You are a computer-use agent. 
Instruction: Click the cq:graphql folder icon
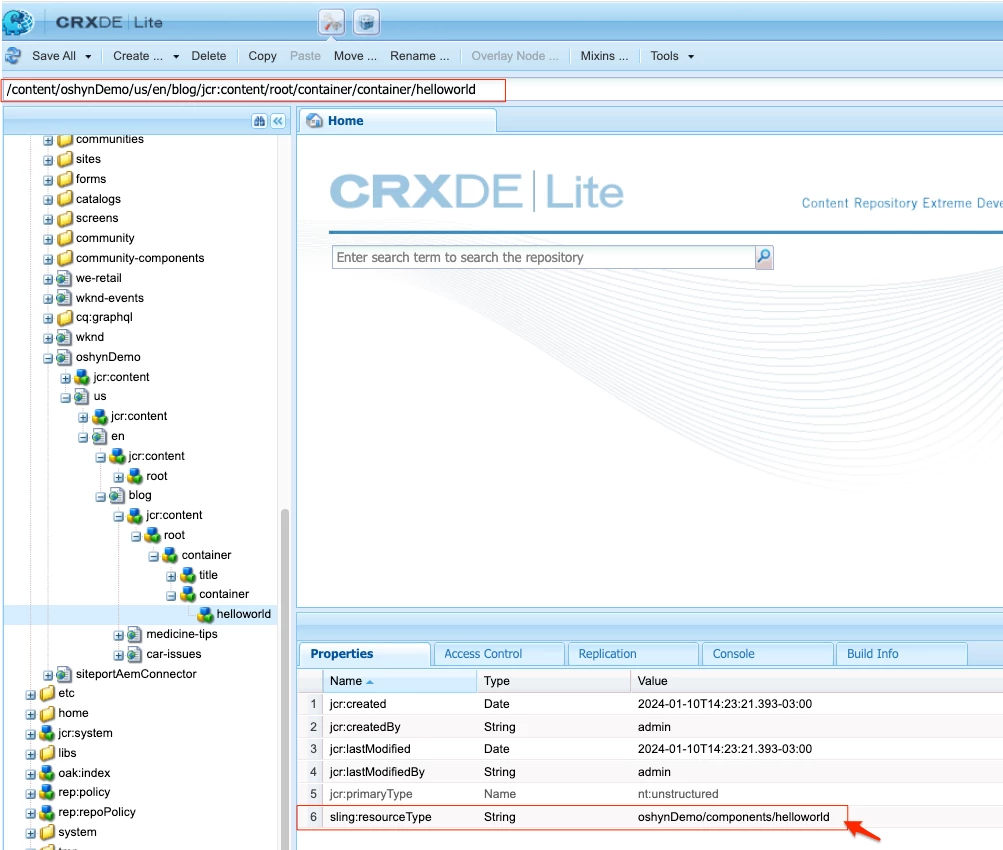(65, 317)
